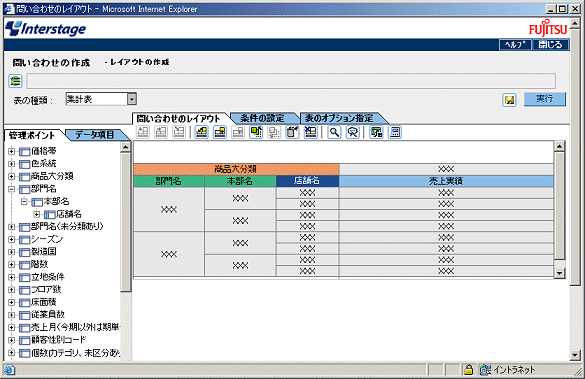The height and width of the screenshot is (379, 585).
Task: Switch to the 条件の設定 tab
Action: click(262, 118)
